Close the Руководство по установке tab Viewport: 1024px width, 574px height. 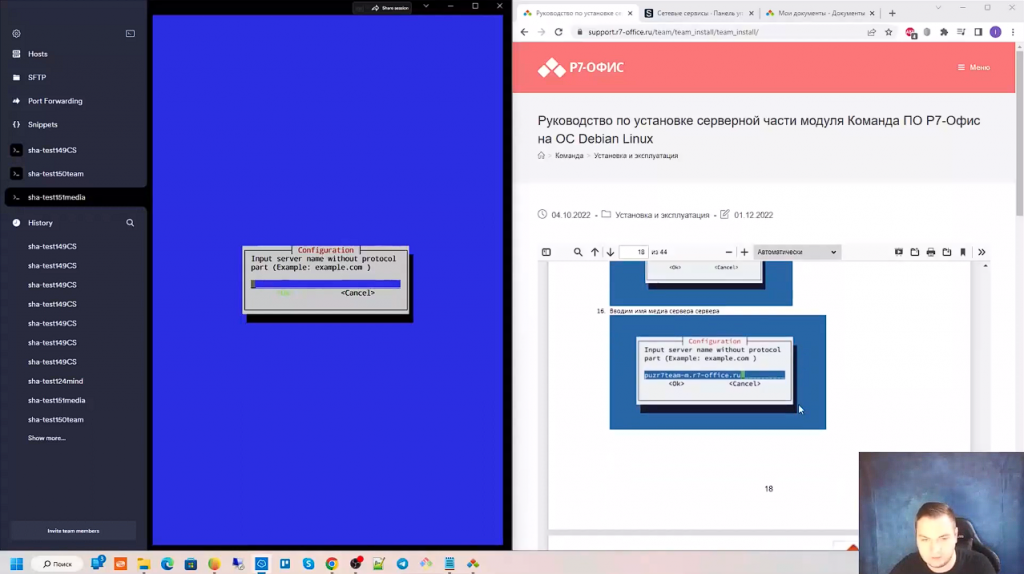pos(630,13)
